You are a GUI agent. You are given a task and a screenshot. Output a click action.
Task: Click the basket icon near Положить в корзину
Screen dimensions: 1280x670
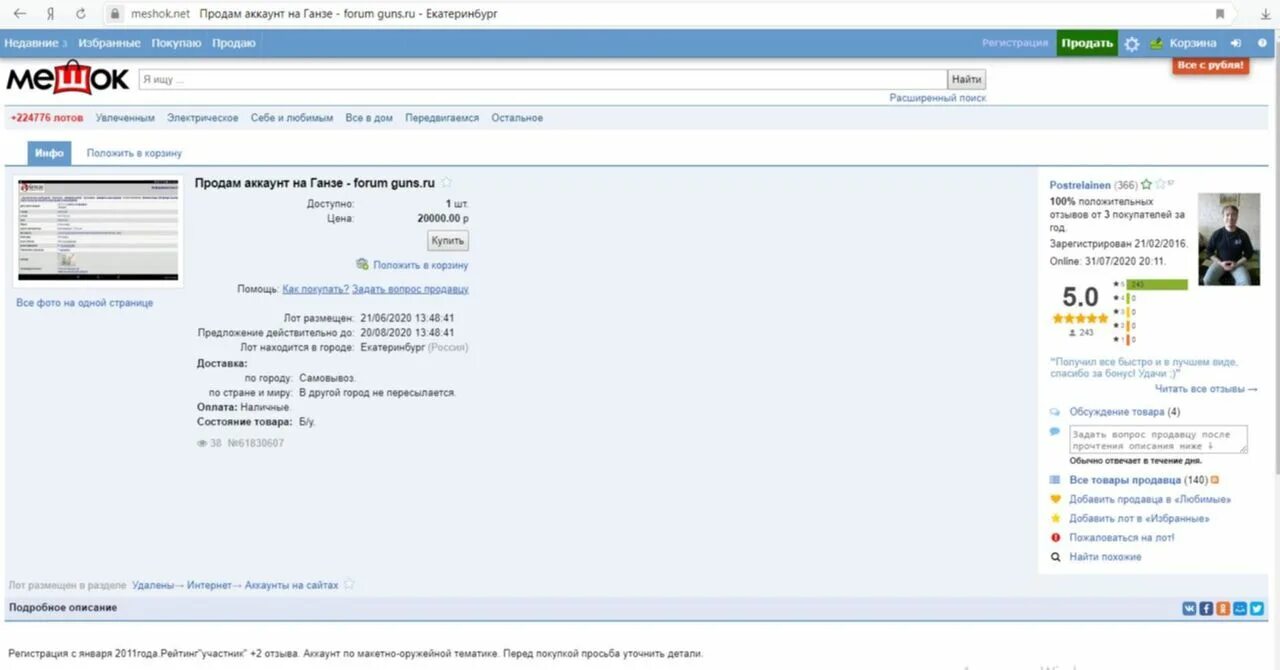[x=362, y=264]
